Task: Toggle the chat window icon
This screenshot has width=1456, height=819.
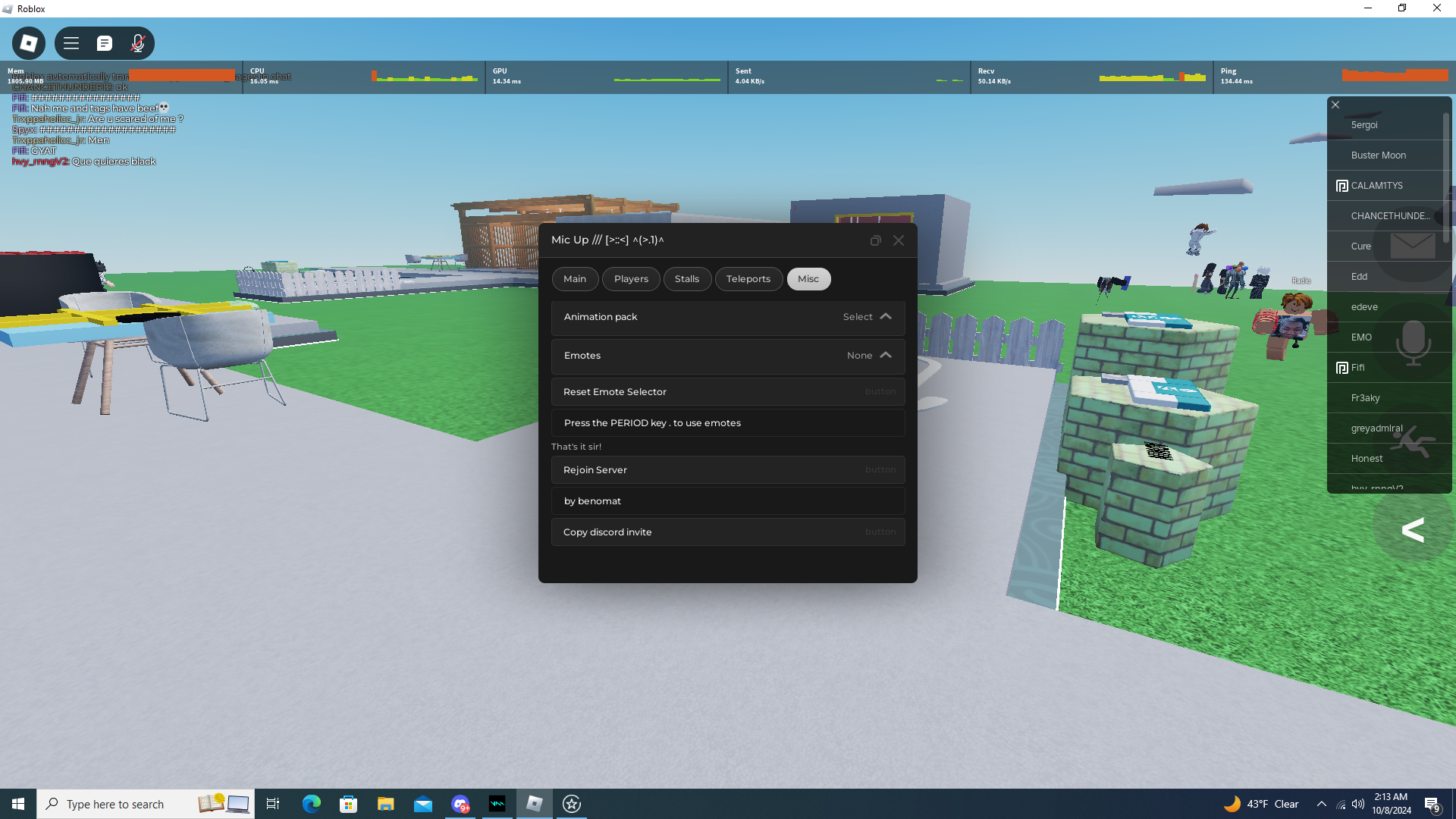Action: point(105,43)
